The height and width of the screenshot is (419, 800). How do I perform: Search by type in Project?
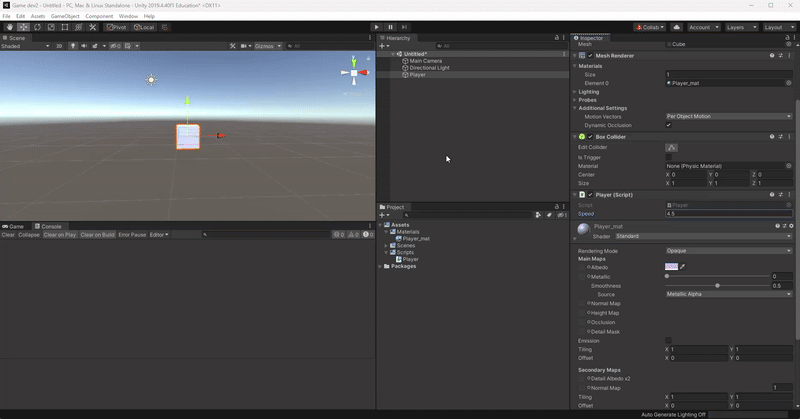(x=538, y=215)
